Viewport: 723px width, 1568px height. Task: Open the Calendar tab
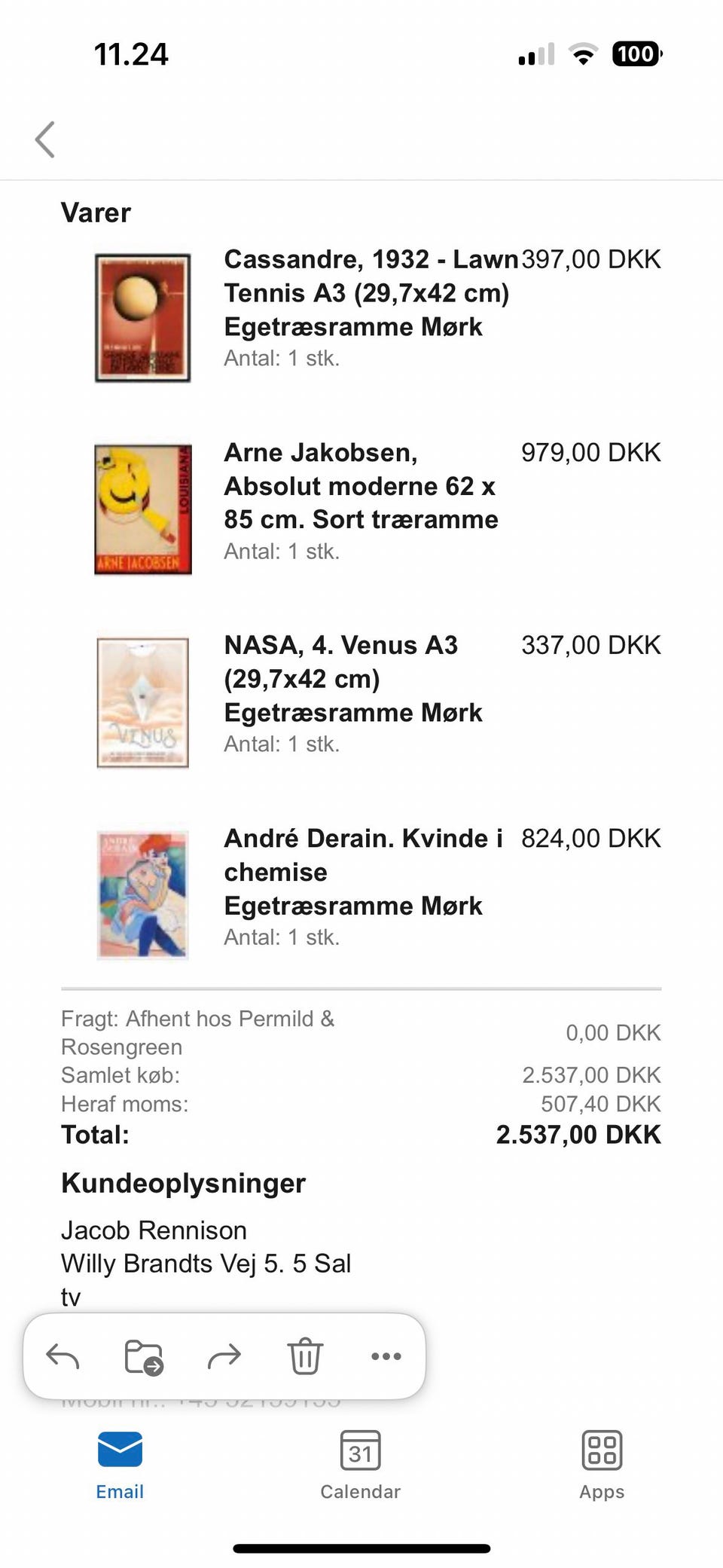360,1465
